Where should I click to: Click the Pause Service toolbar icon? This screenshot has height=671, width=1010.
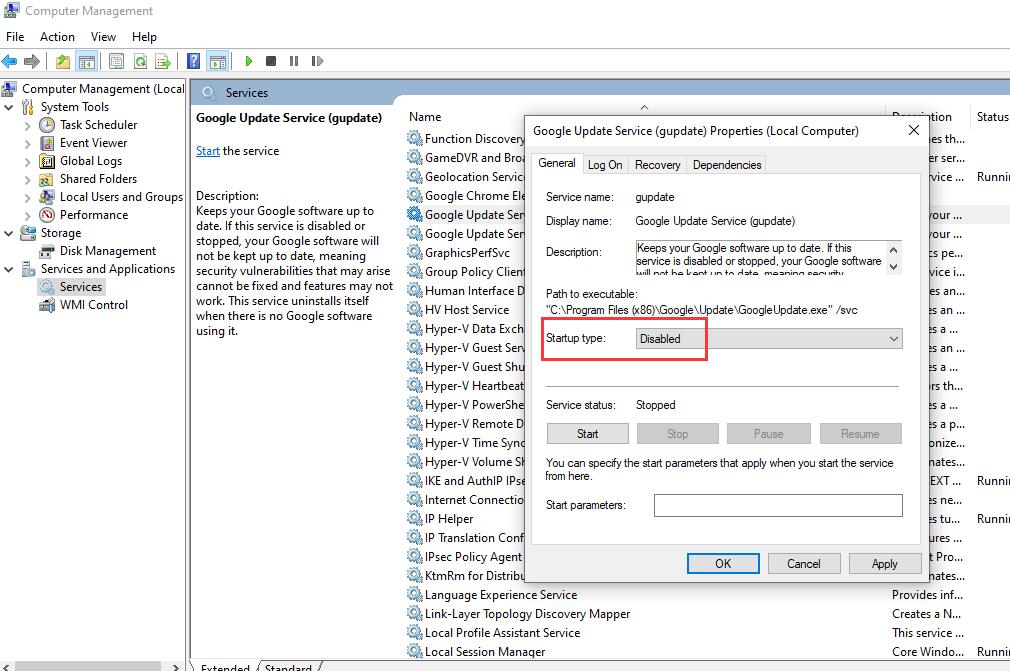[294, 61]
